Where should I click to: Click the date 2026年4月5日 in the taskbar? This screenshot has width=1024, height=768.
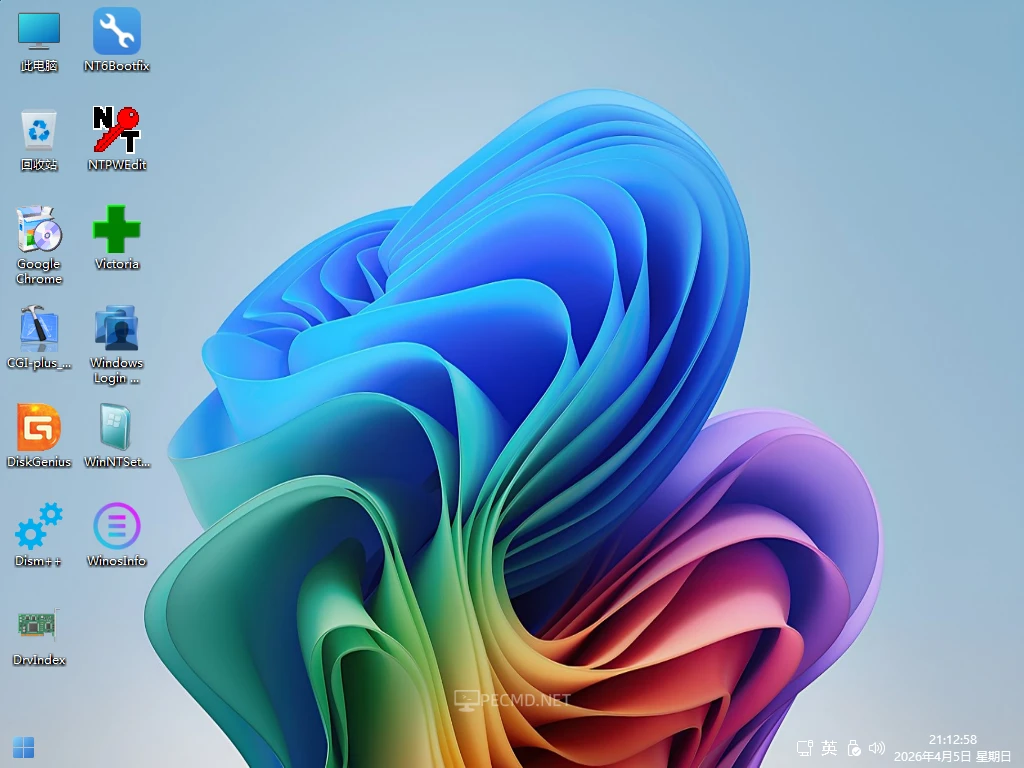click(931, 756)
